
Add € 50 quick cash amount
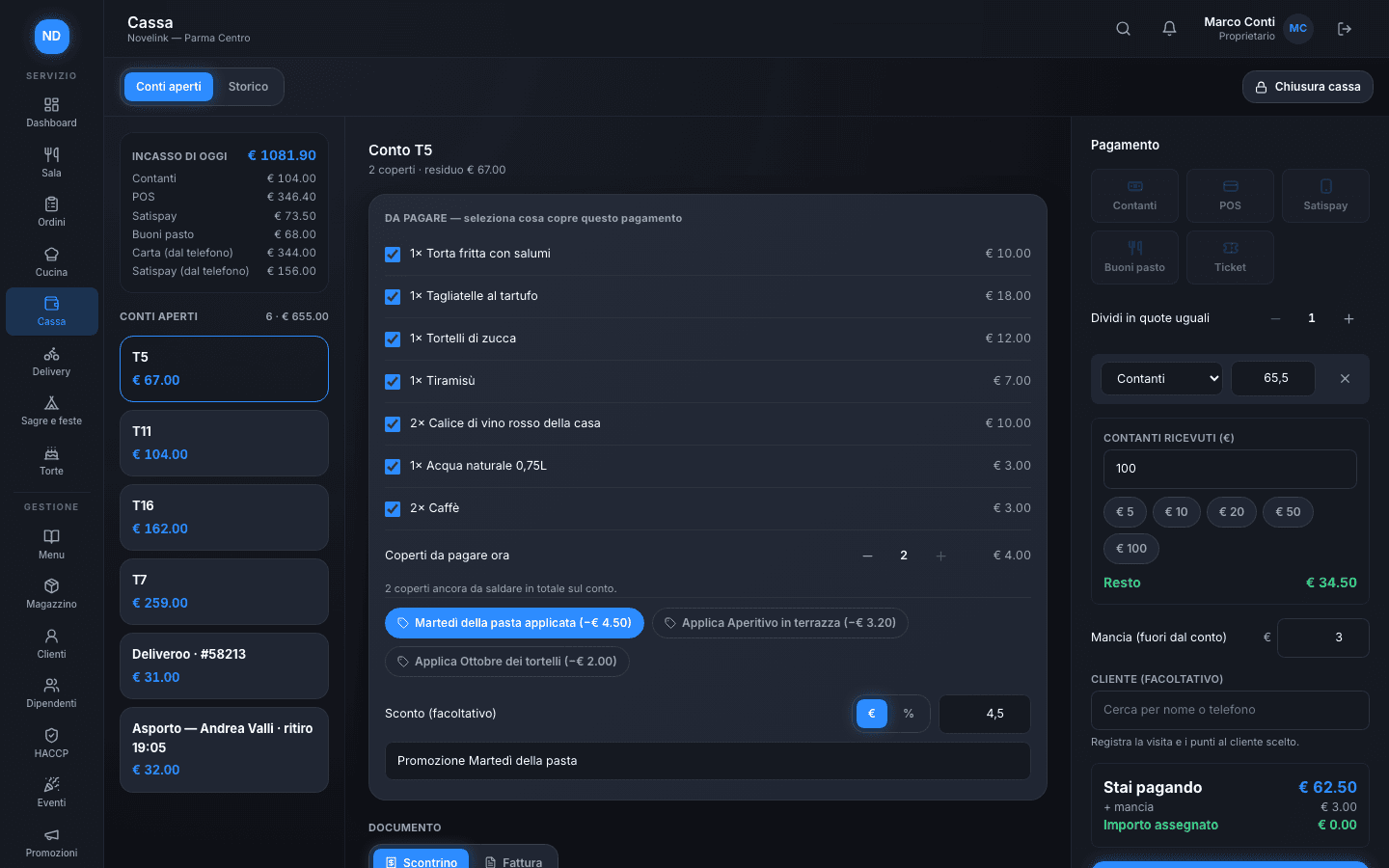click(x=1288, y=512)
